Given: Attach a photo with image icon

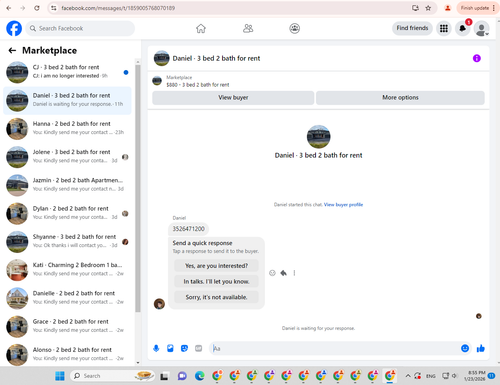Looking at the screenshot, I should pos(170,348).
